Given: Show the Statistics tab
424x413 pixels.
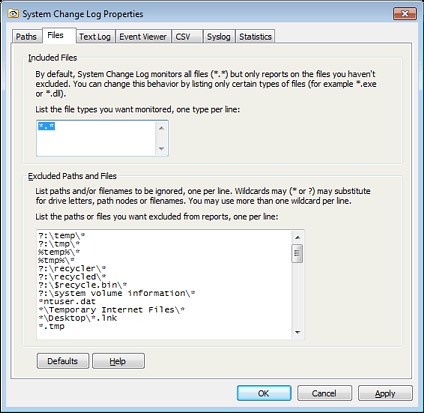Looking at the screenshot, I should tap(255, 37).
